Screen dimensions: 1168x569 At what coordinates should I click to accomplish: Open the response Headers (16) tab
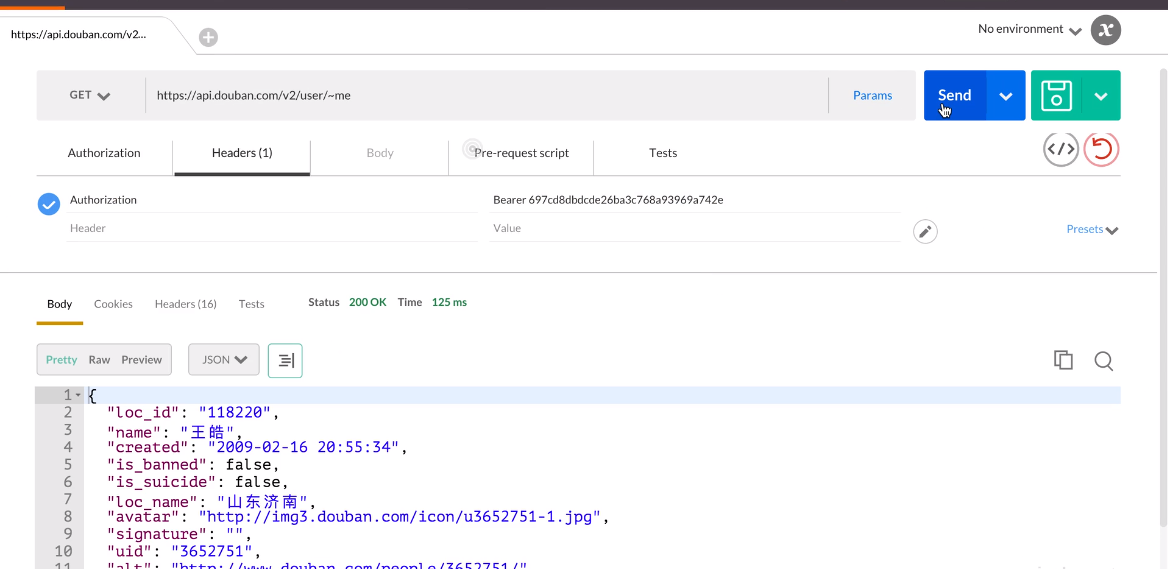click(185, 304)
